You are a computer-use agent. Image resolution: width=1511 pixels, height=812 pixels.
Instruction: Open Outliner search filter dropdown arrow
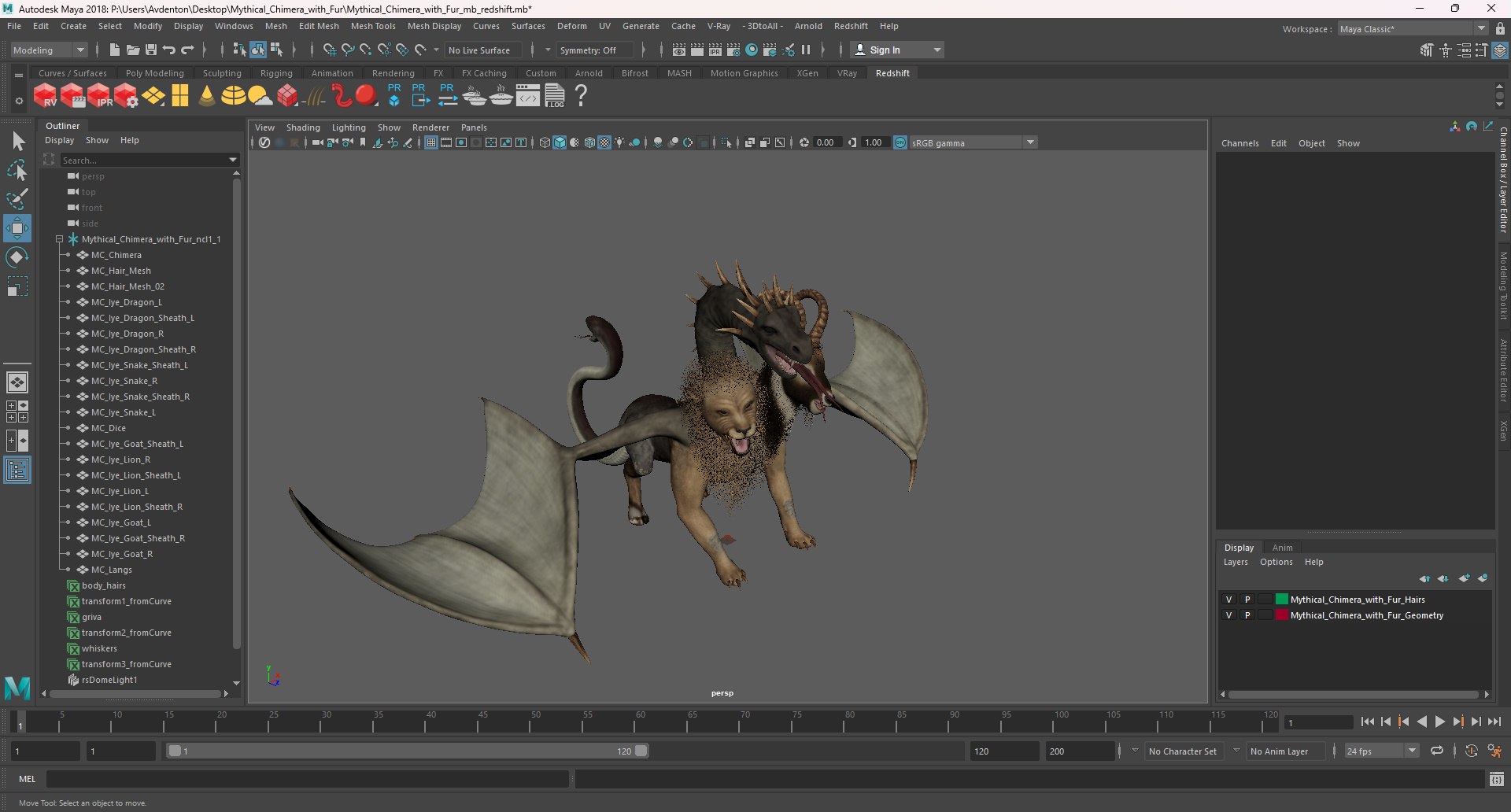(x=233, y=160)
